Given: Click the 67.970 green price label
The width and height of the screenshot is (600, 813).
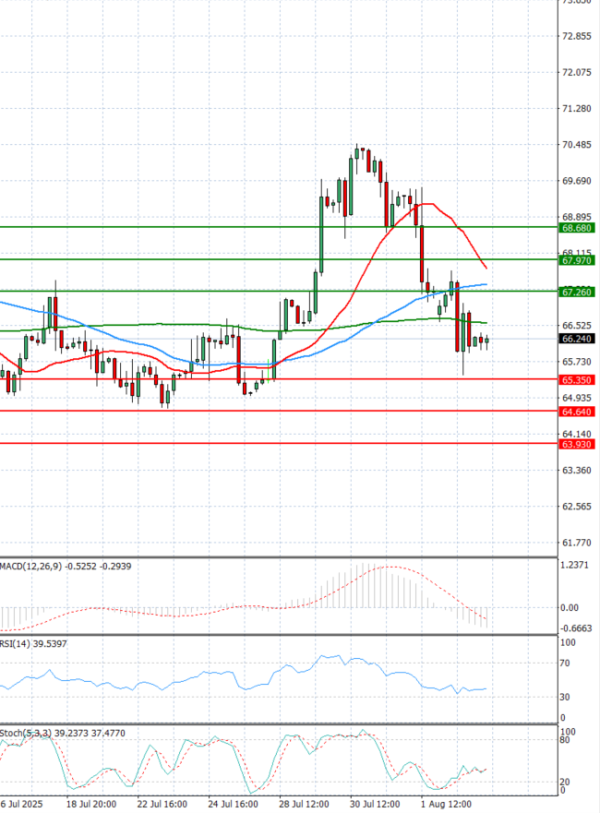Looking at the screenshot, I should [577, 260].
